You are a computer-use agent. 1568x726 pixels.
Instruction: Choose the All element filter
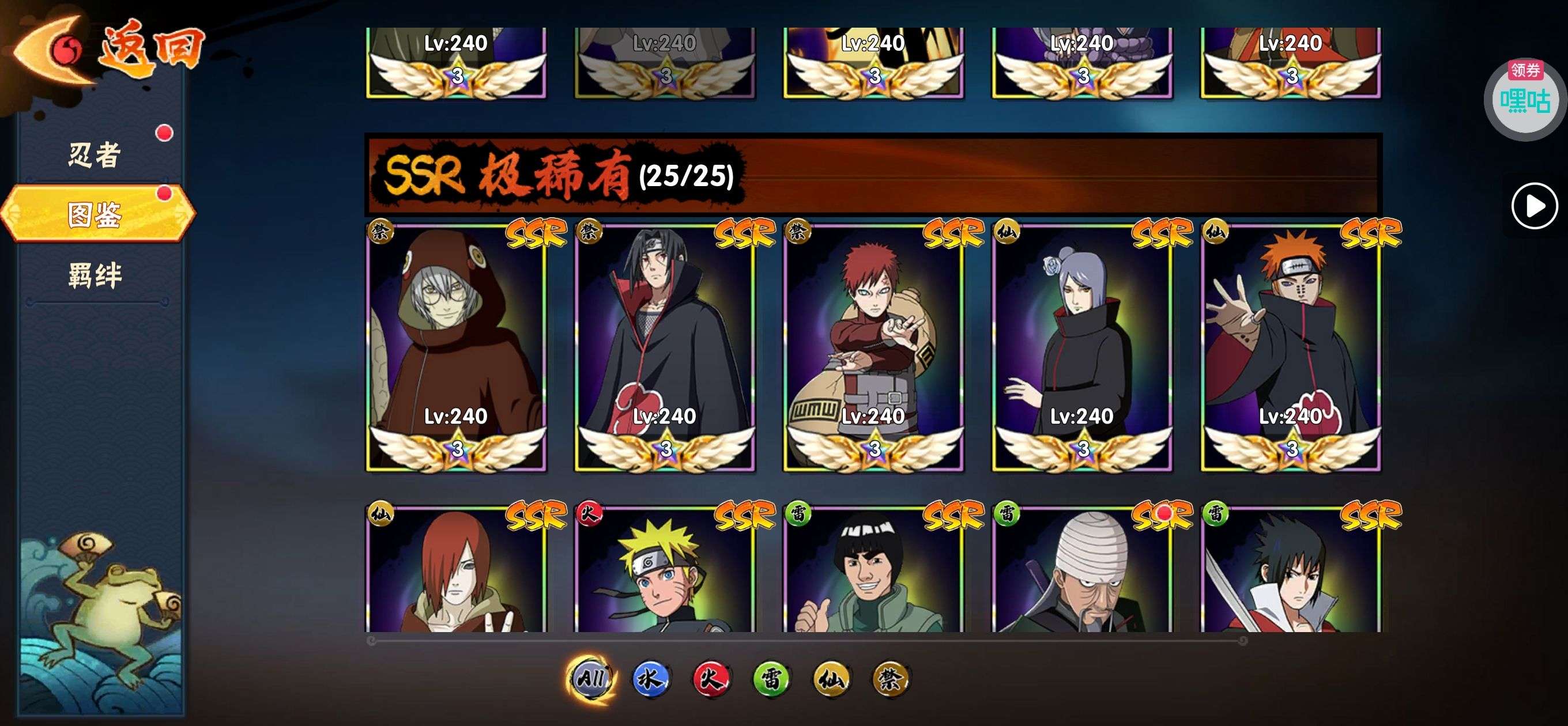coord(590,678)
